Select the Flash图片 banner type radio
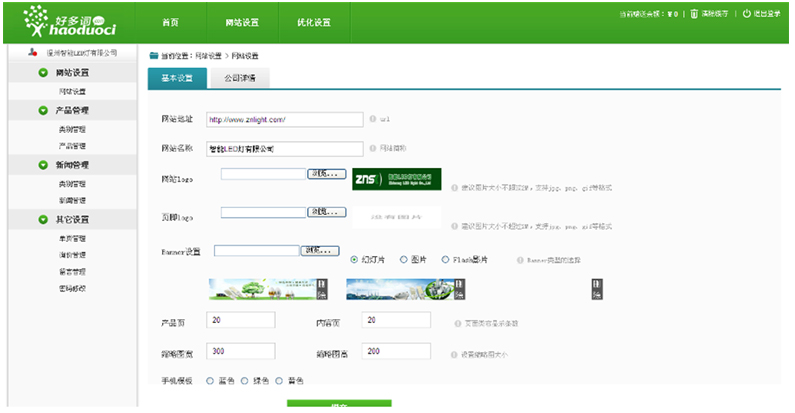 445,259
